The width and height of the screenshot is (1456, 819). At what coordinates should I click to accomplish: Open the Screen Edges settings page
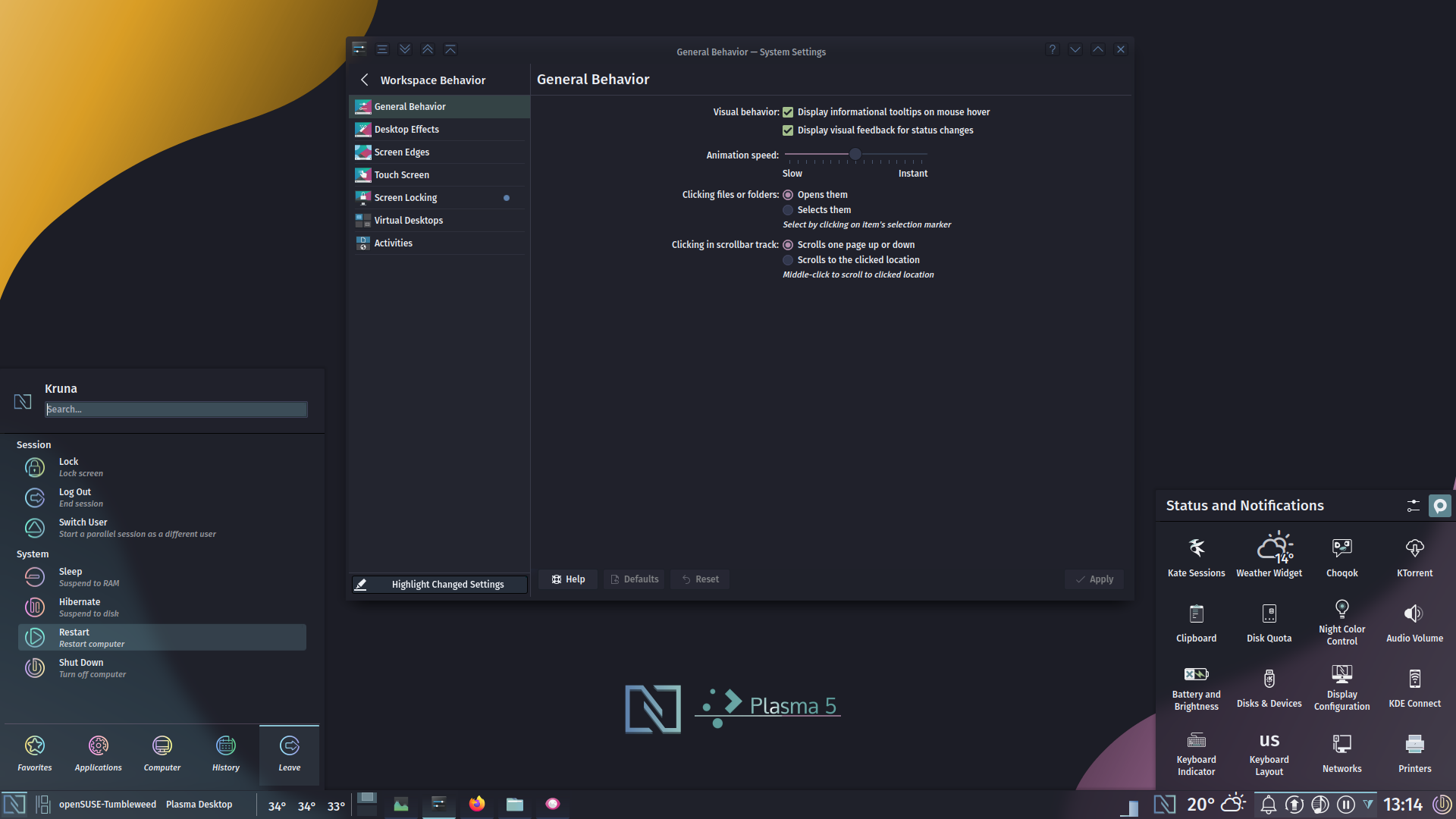coord(439,152)
